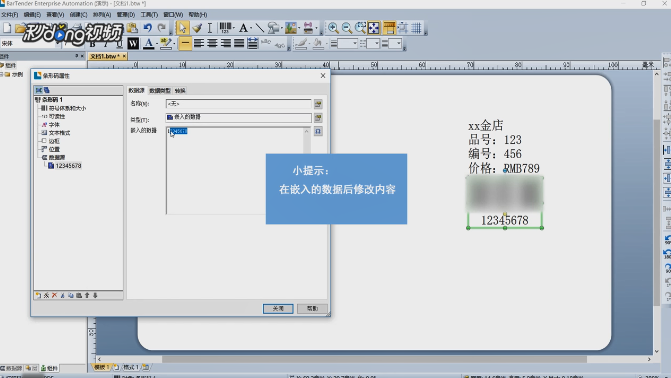Select the 字体 tree item
This screenshot has width=671, height=378.
coord(54,125)
